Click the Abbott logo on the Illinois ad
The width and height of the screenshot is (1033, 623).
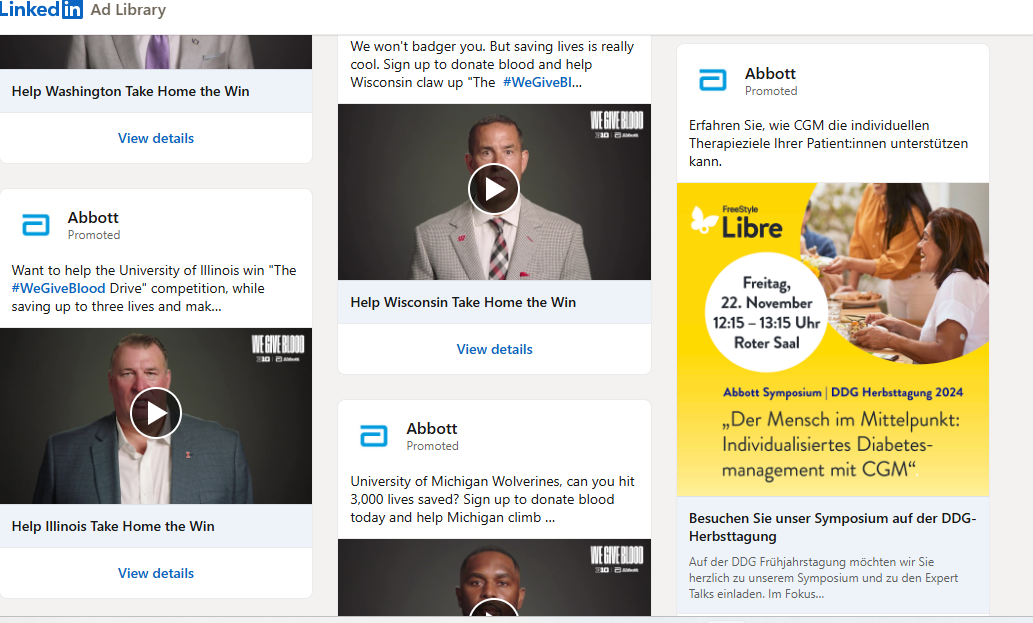point(36,225)
